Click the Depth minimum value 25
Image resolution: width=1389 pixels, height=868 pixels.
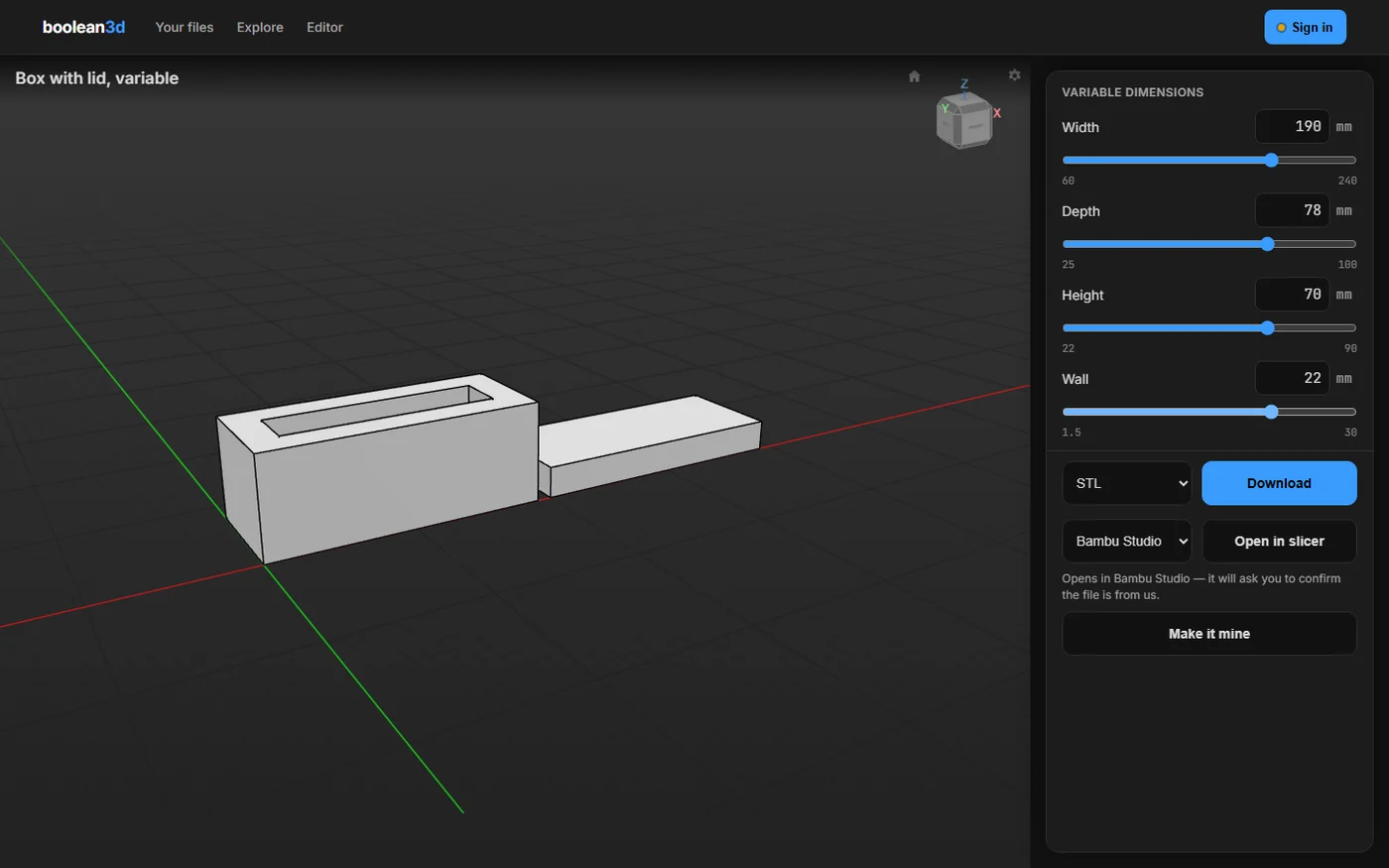[1068, 265]
